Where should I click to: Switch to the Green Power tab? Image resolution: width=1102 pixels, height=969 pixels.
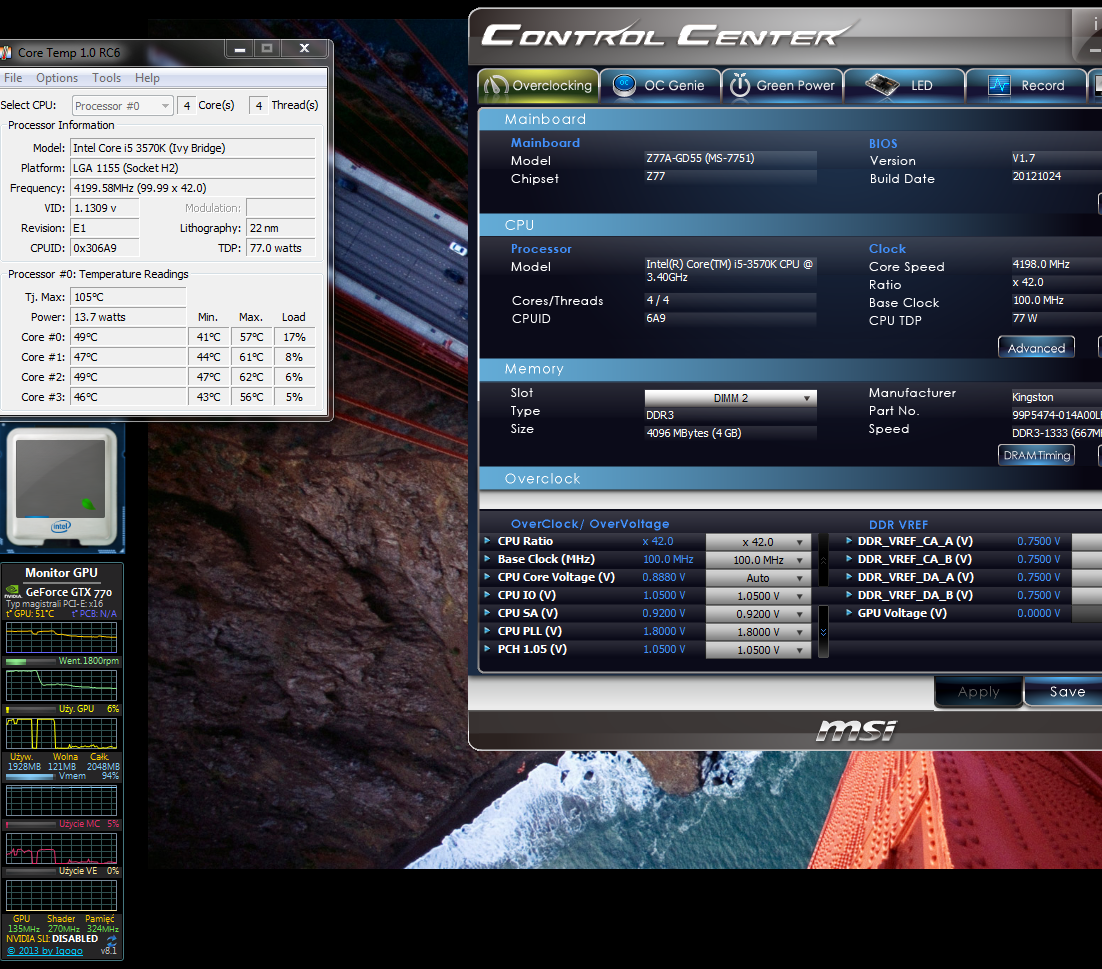[x=782, y=86]
